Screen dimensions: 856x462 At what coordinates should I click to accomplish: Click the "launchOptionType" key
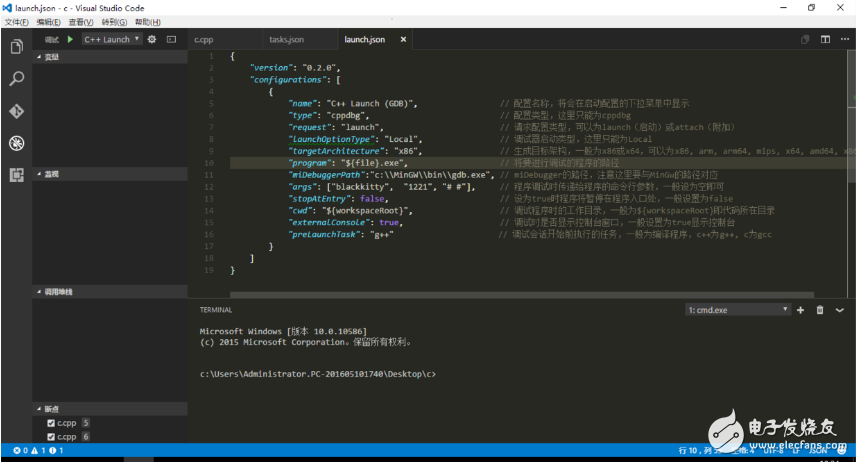click(331, 139)
